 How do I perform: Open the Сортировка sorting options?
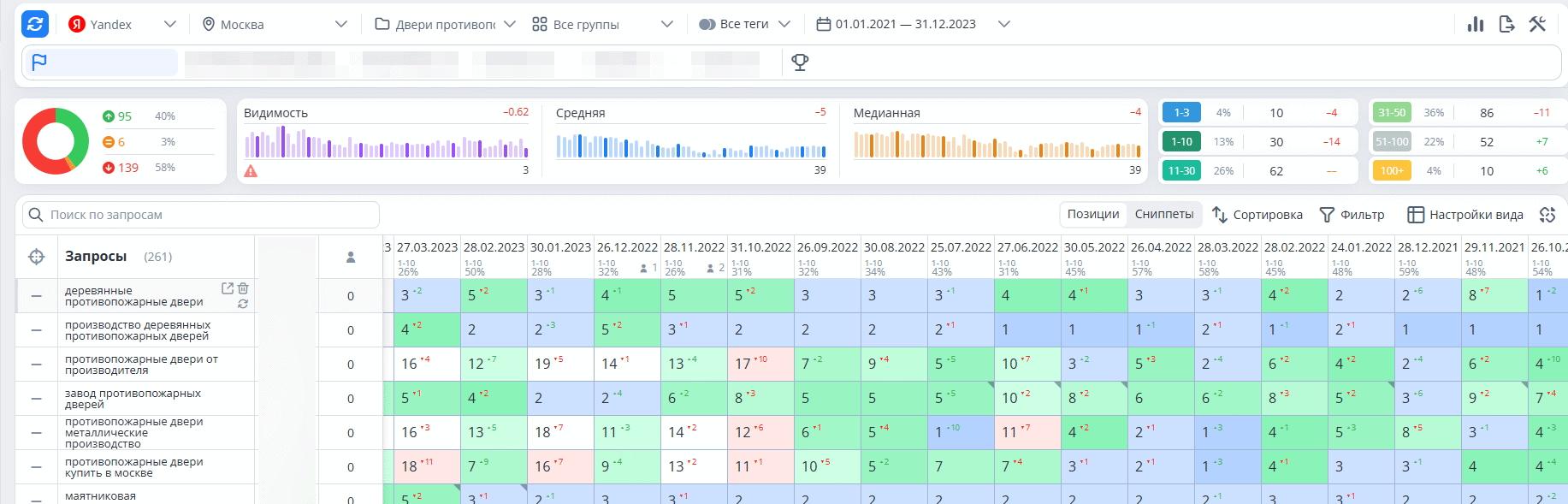(x=1257, y=215)
